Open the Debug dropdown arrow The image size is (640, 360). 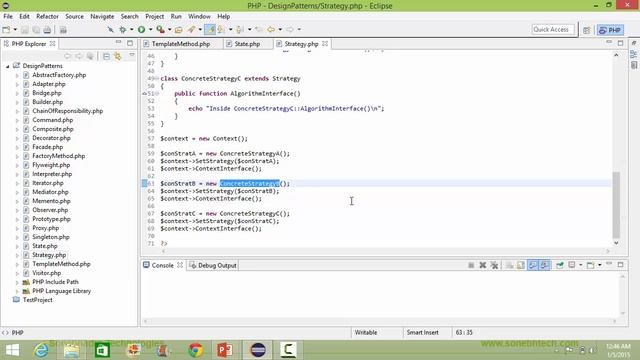tap(131, 29)
